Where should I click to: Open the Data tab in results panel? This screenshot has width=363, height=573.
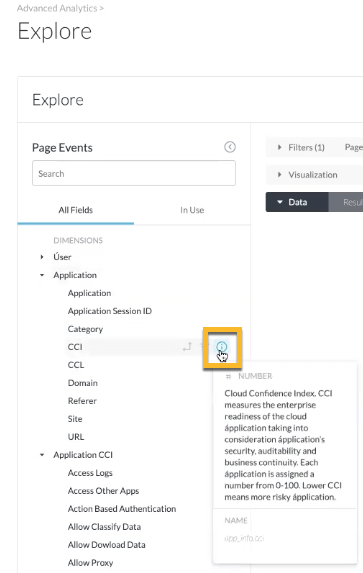[x=297, y=202]
